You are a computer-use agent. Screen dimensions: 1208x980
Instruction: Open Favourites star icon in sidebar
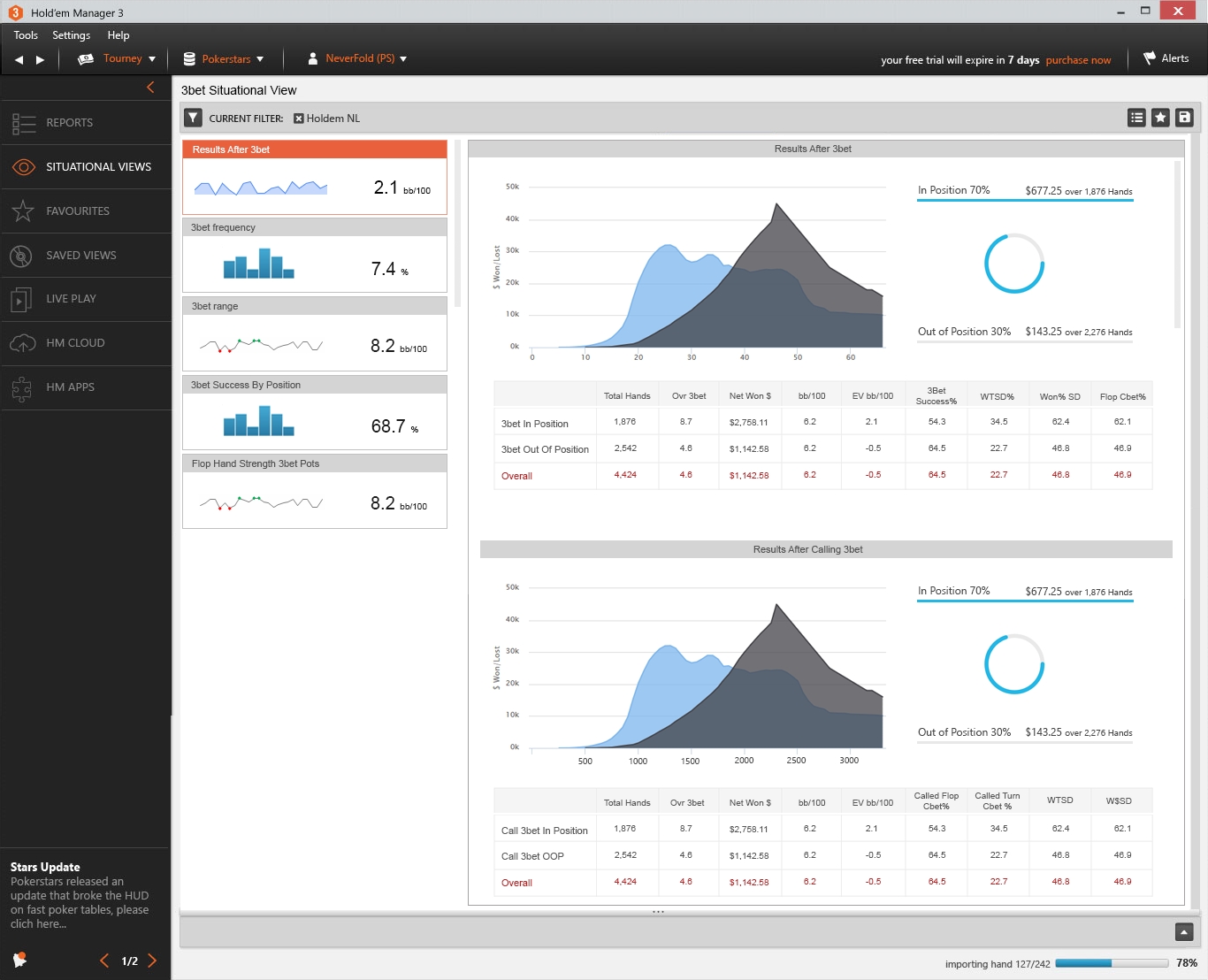(x=23, y=211)
